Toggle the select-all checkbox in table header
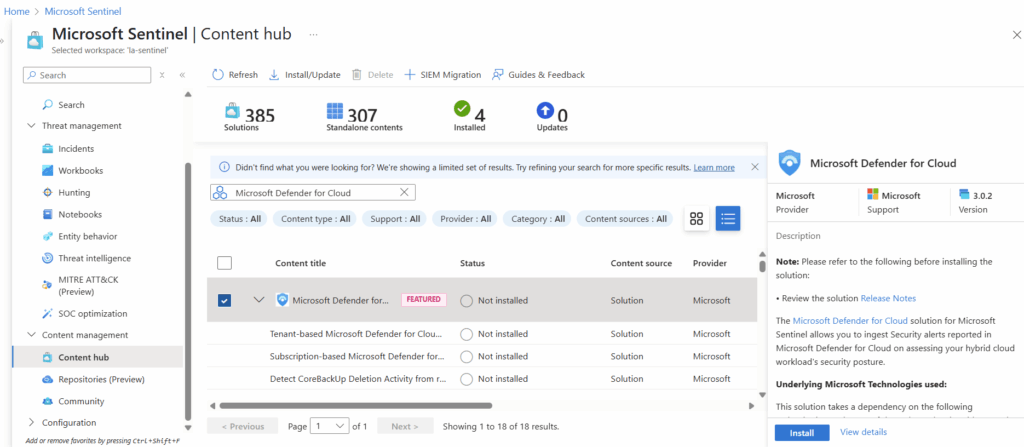 [224, 263]
